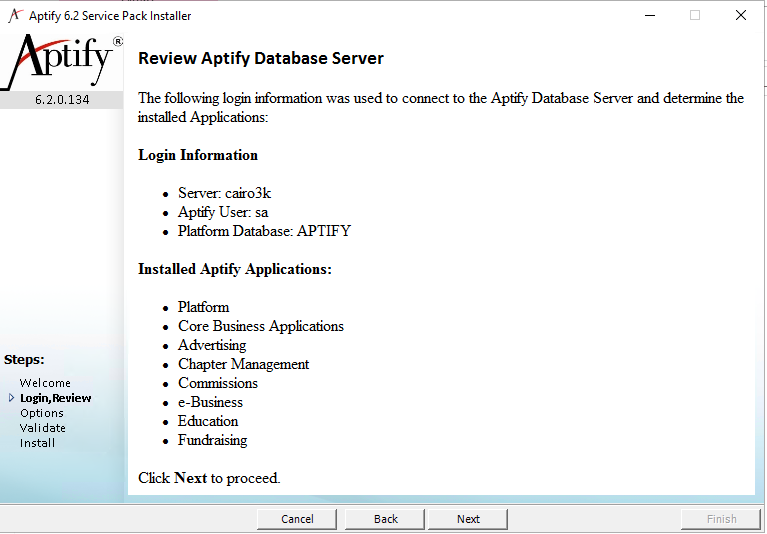Click the Aptify User: sa entry

[x=223, y=212]
